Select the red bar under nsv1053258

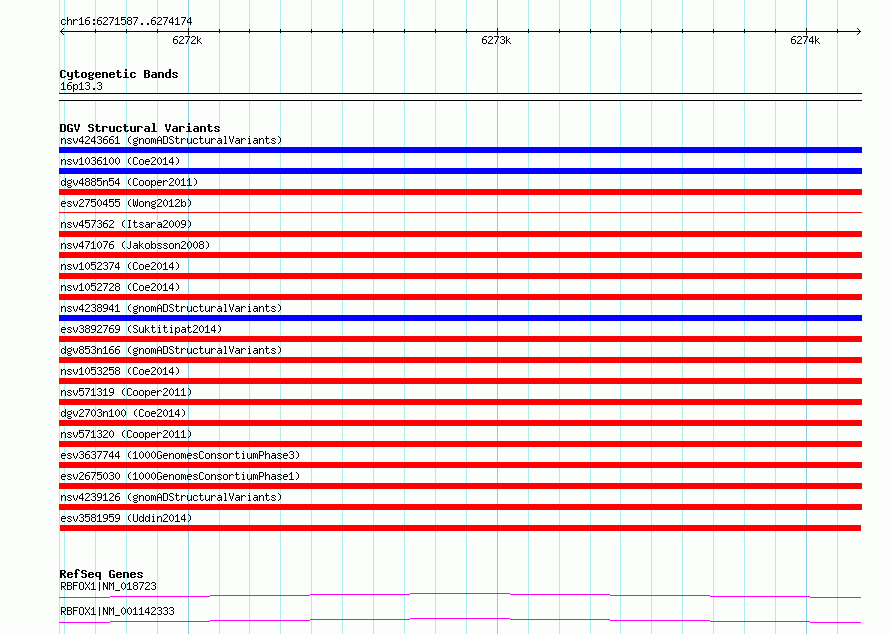coord(460,381)
